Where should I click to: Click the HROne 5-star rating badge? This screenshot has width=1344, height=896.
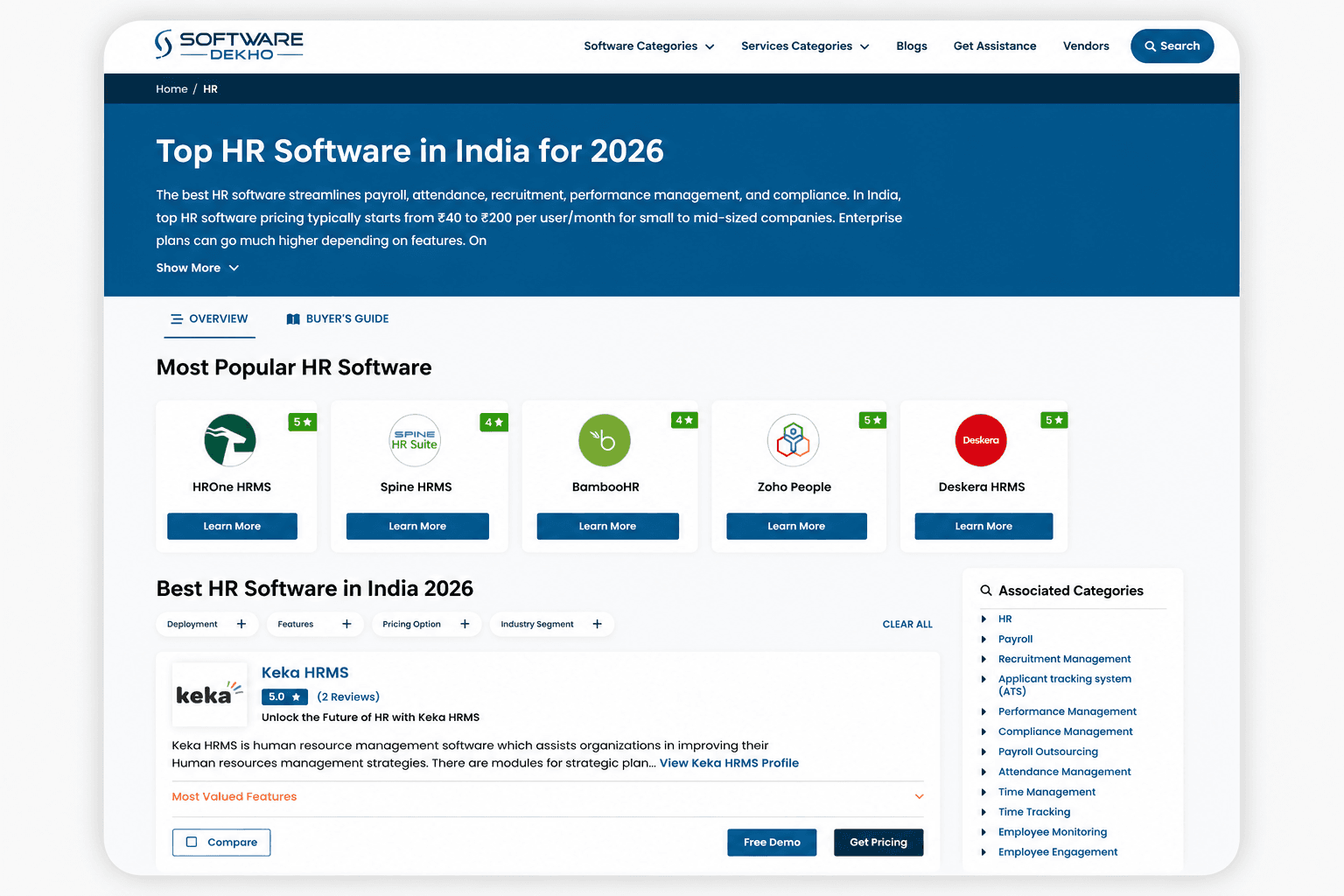click(303, 422)
